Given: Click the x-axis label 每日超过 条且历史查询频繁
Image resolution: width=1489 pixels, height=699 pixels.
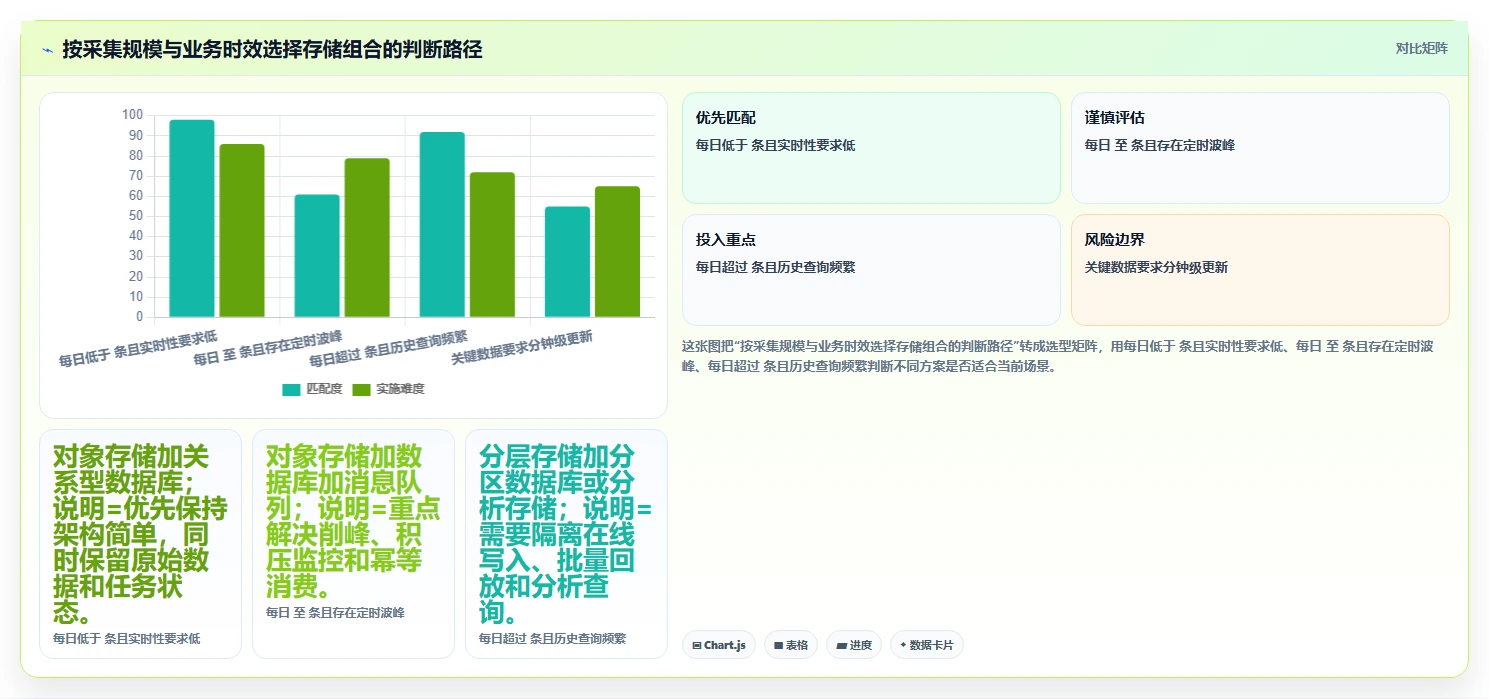Looking at the screenshot, I should (388, 348).
